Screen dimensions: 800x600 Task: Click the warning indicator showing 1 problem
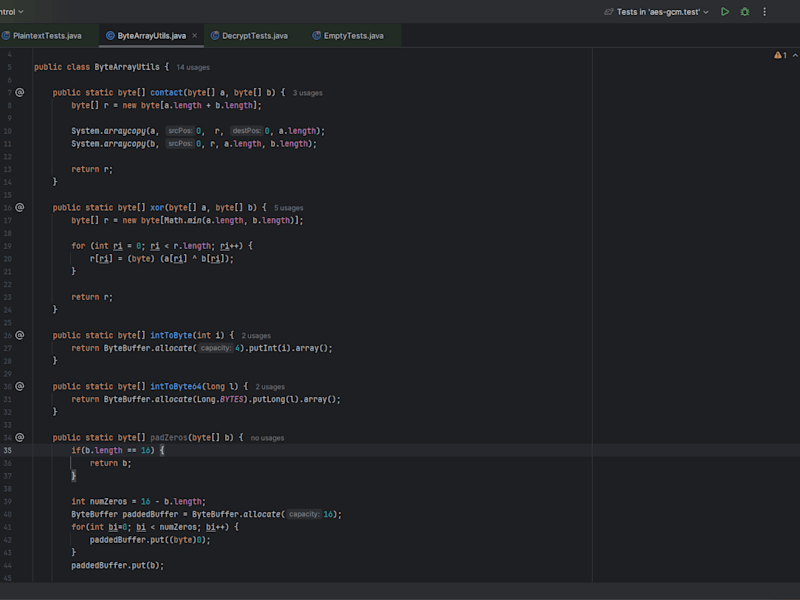coord(780,55)
